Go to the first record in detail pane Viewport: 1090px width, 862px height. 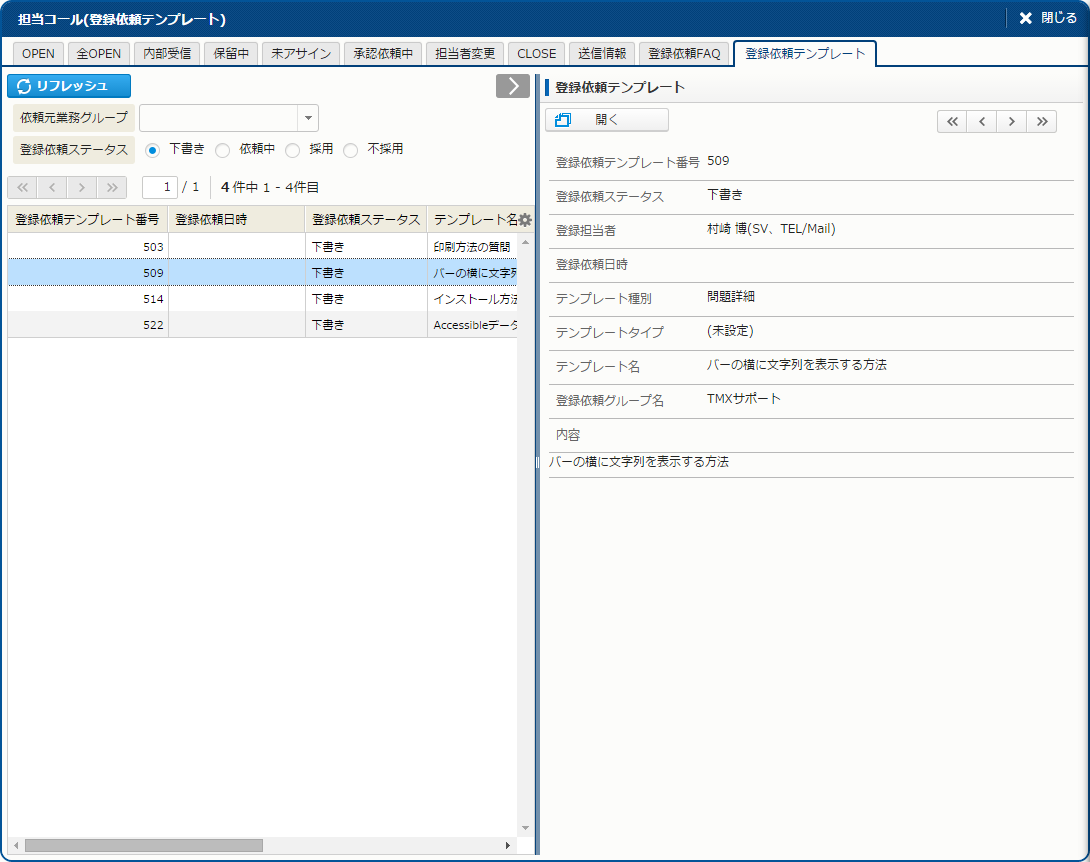click(952, 122)
